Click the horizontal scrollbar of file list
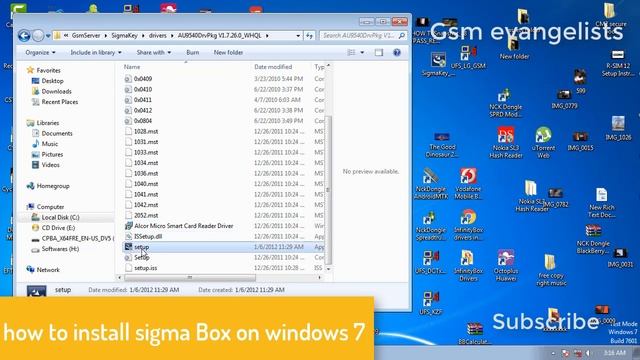 [x=190, y=278]
